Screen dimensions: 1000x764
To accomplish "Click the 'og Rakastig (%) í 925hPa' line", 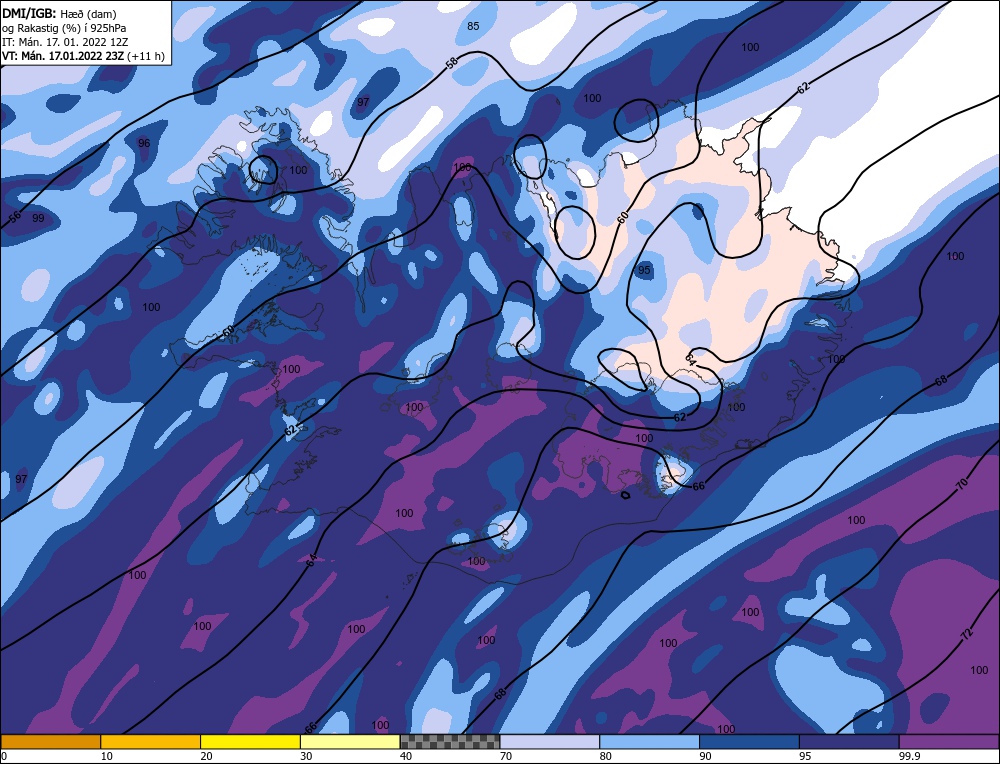I will click(x=64, y=28).
